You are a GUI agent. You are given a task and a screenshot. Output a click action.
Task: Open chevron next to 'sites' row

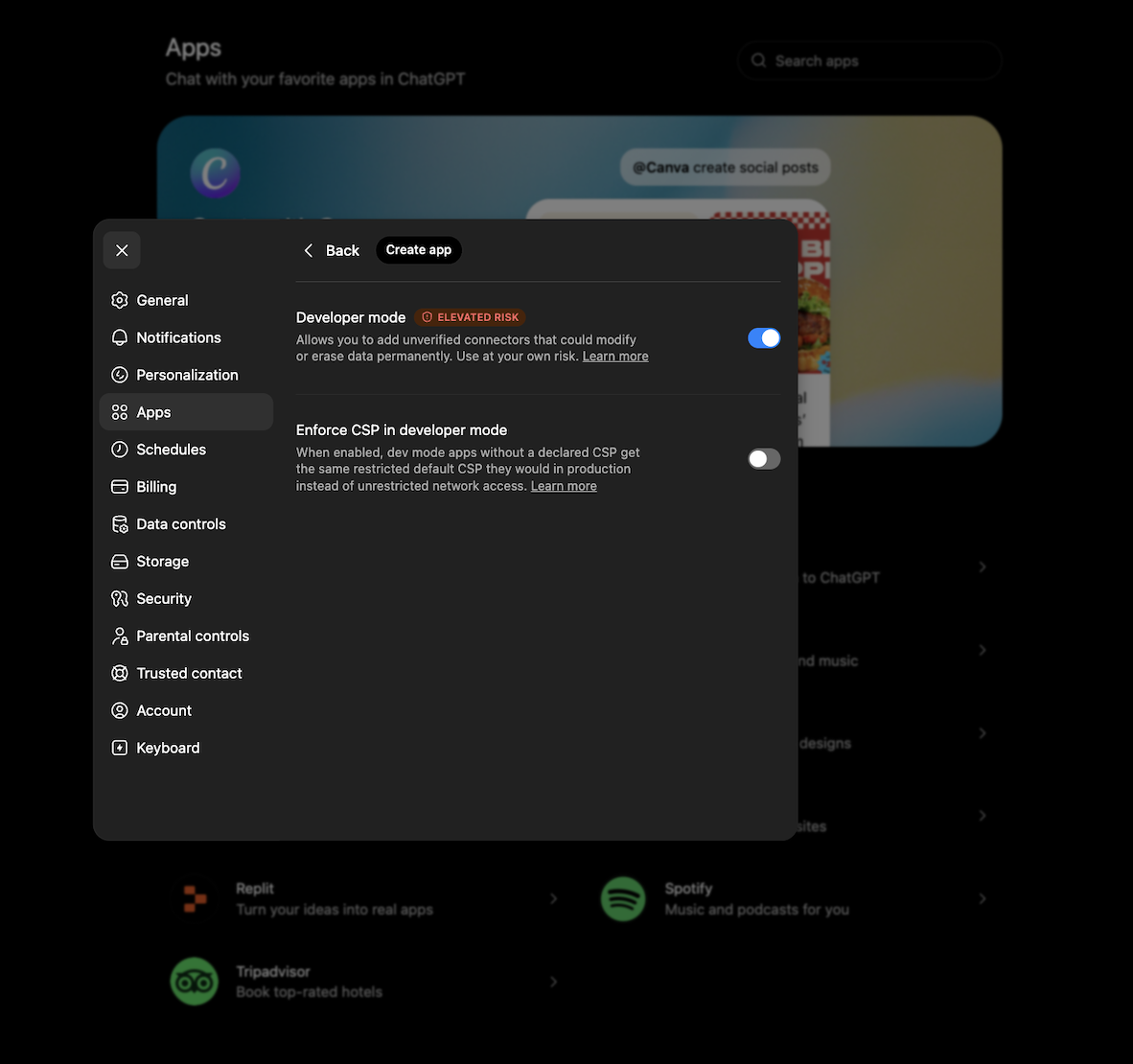(982, 816)
